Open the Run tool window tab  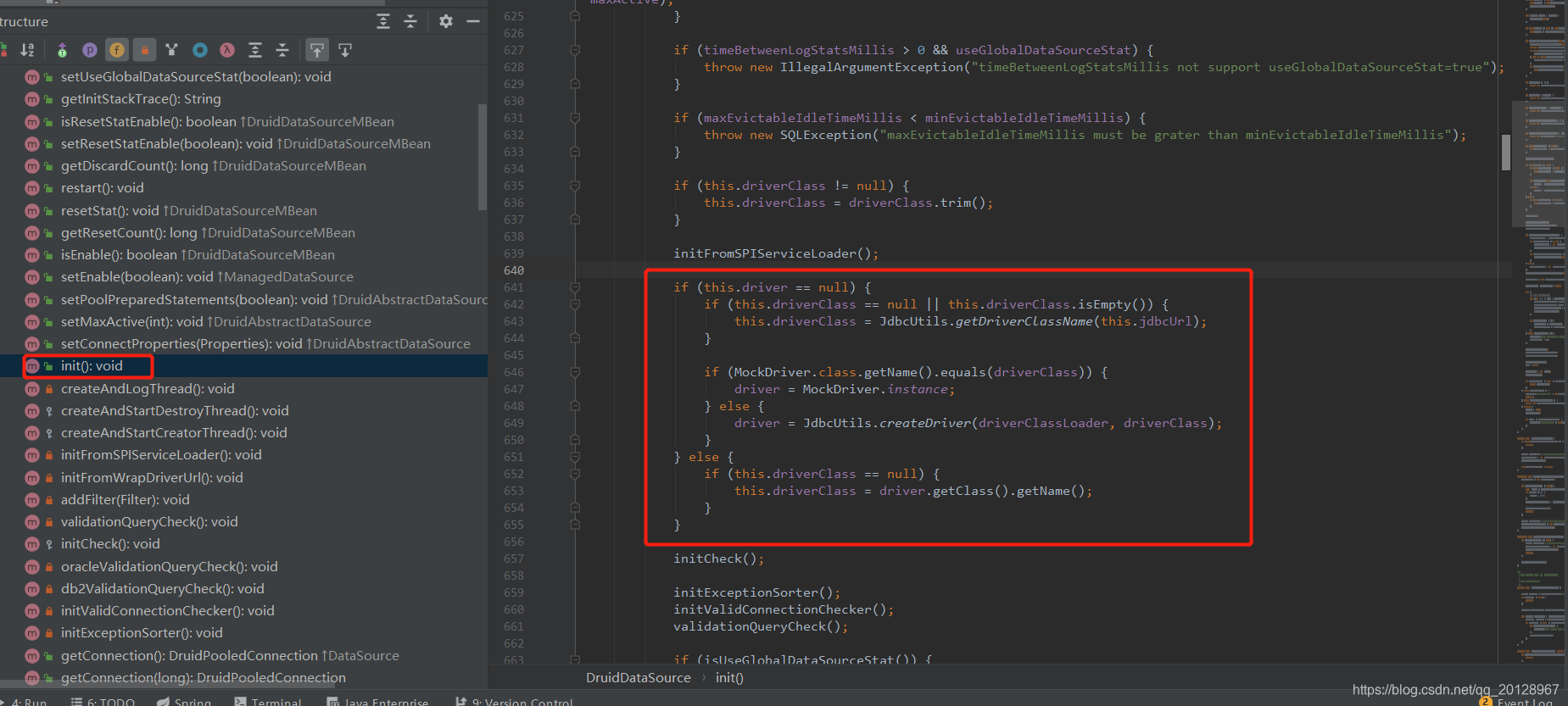pyautogui.click(x=24, y=702)
